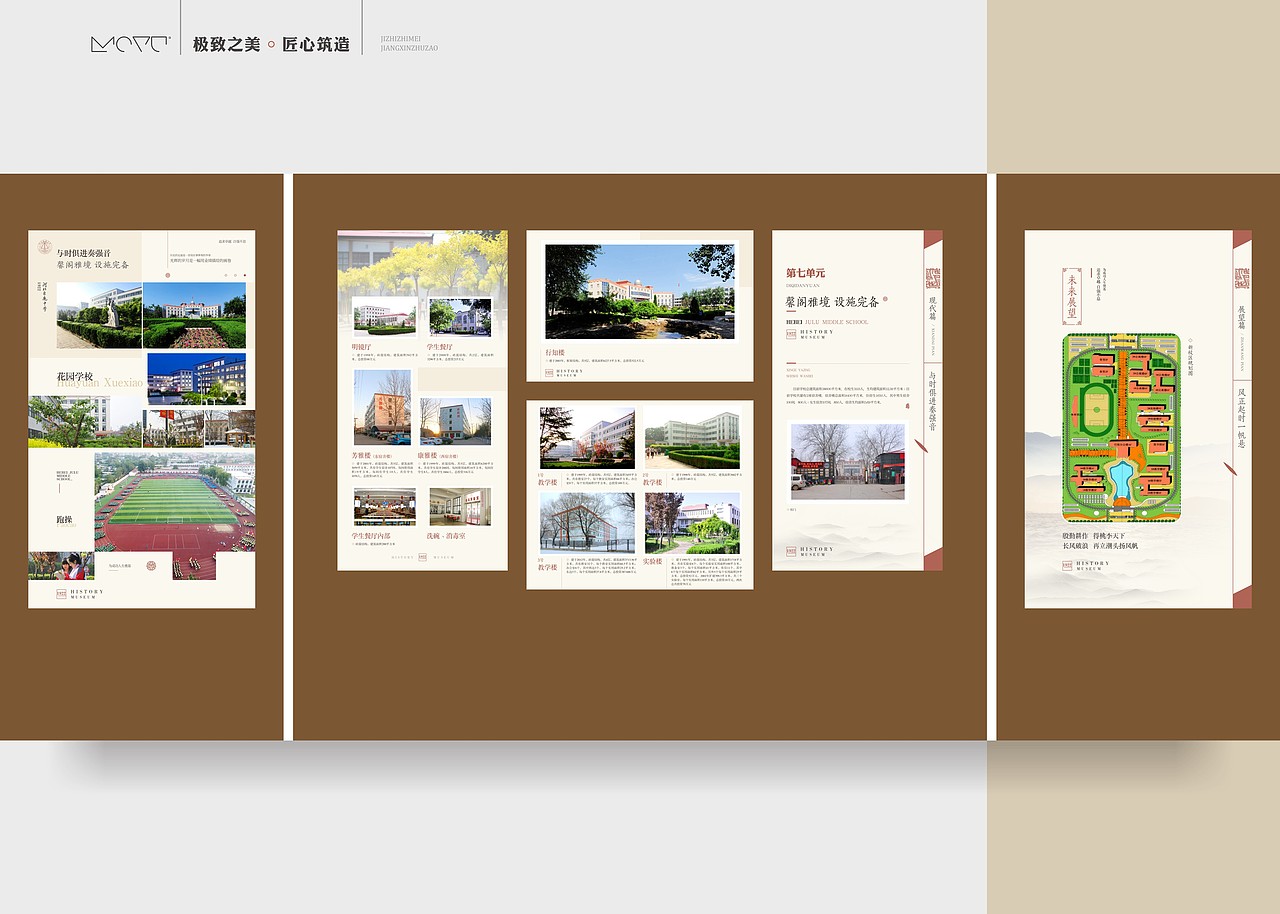
Task: Click the JIZHIZHIMEI JIANGXINZHUZAO header text
Action: 410,42
